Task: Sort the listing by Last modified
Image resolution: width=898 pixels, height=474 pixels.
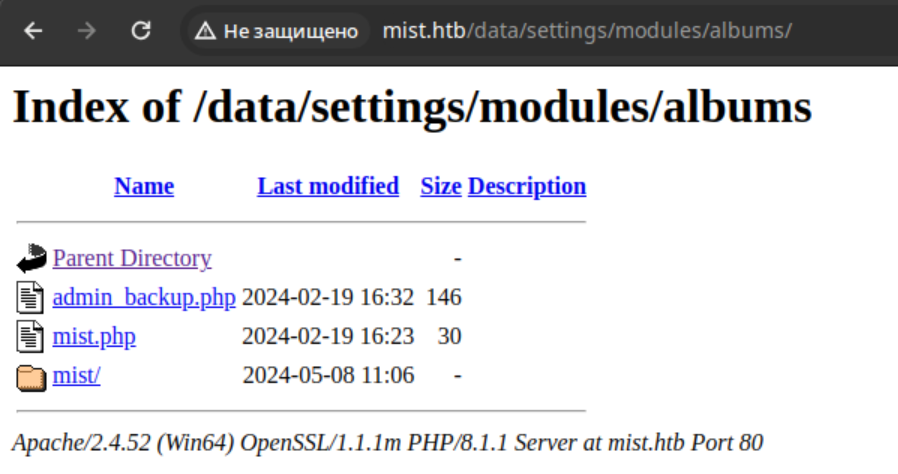Action: pyautogui.click(x=328, y=186)
